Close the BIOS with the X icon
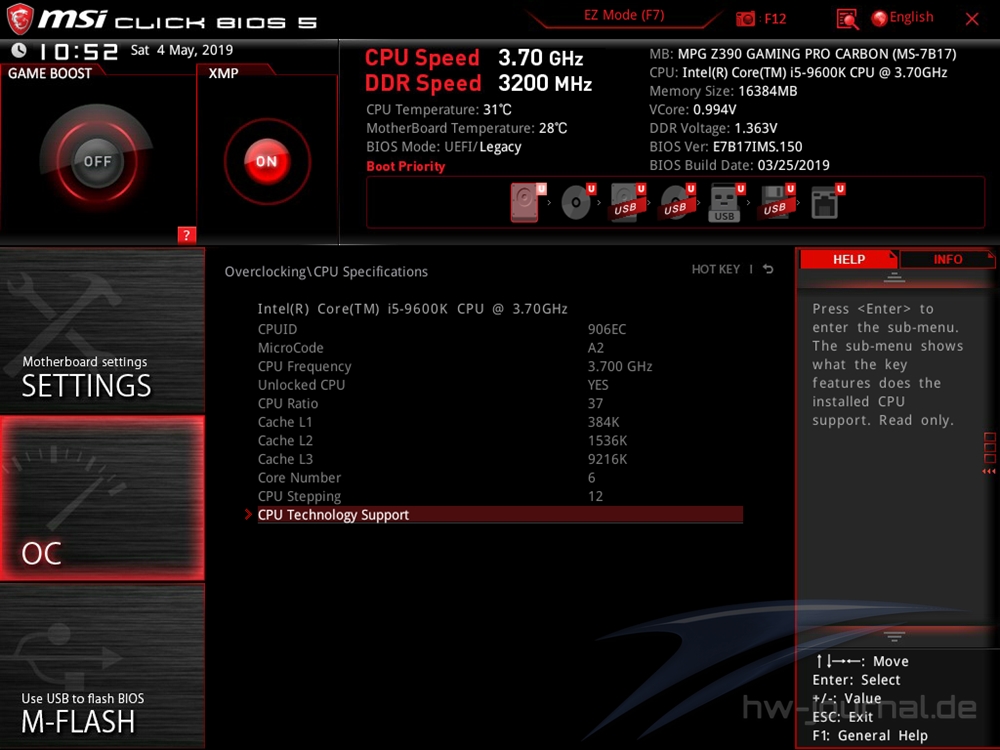This screenshot has width=1000, height=750. (972, 19)
